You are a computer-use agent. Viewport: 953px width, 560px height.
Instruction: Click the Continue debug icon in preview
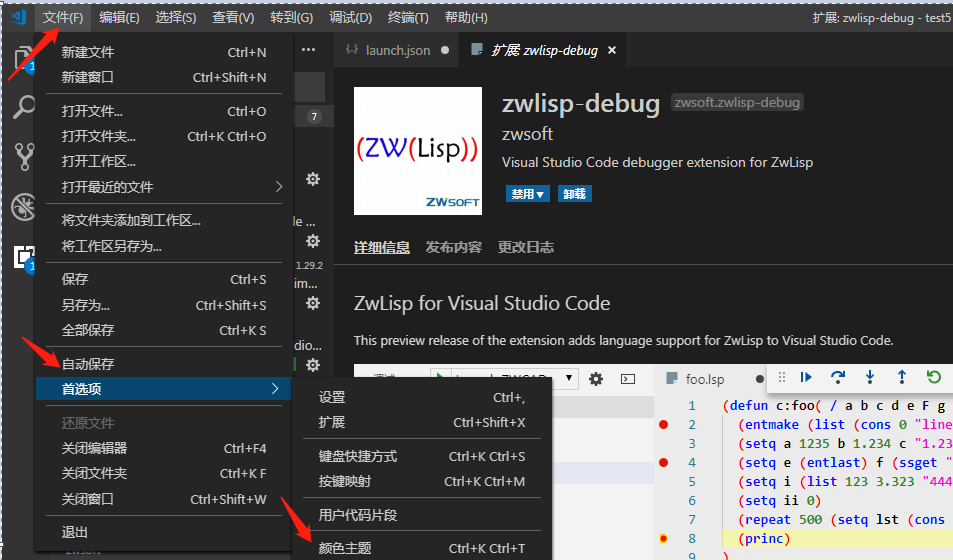806,378
